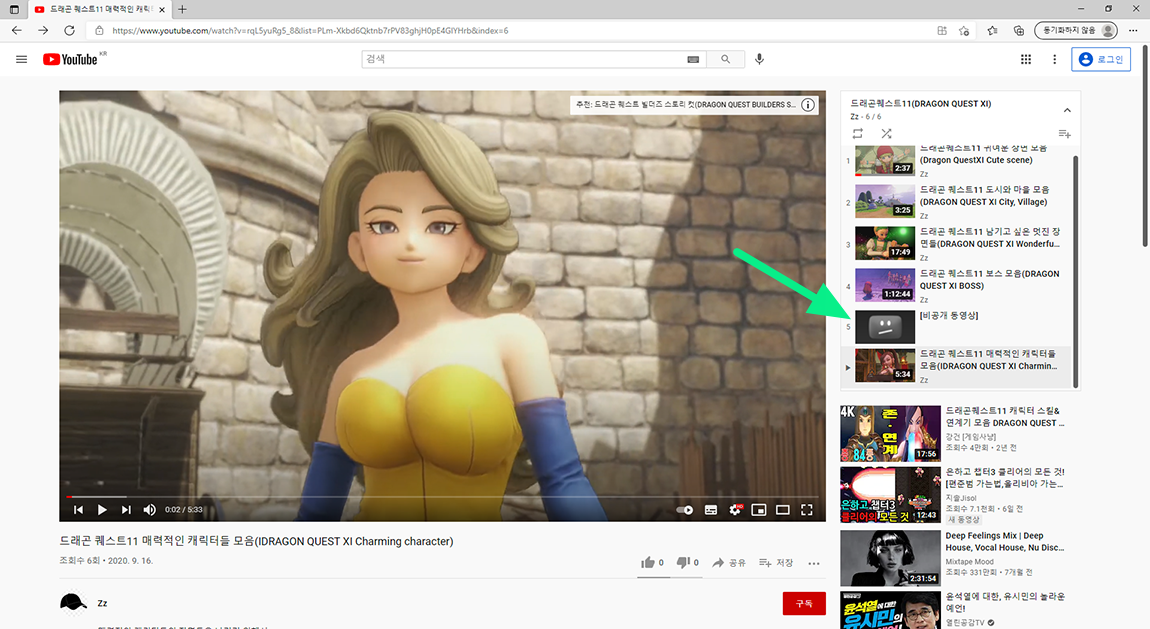Click the magnifier search button
Image resolution: width=1150 pixels, height=629 pixels.
(725, 59)
